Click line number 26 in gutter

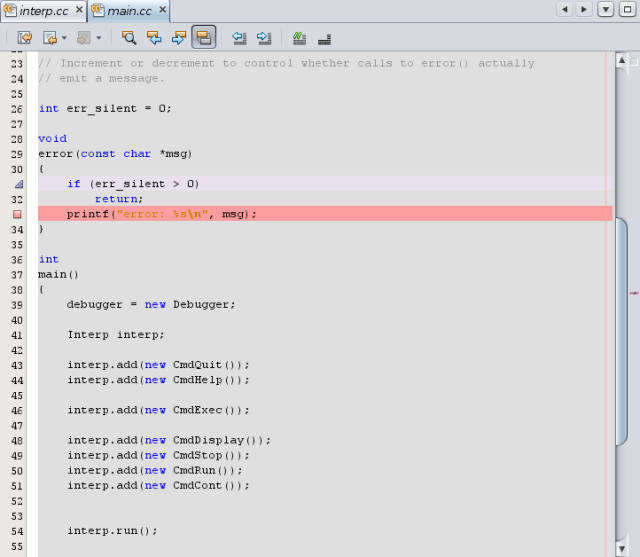pos(17,109)
